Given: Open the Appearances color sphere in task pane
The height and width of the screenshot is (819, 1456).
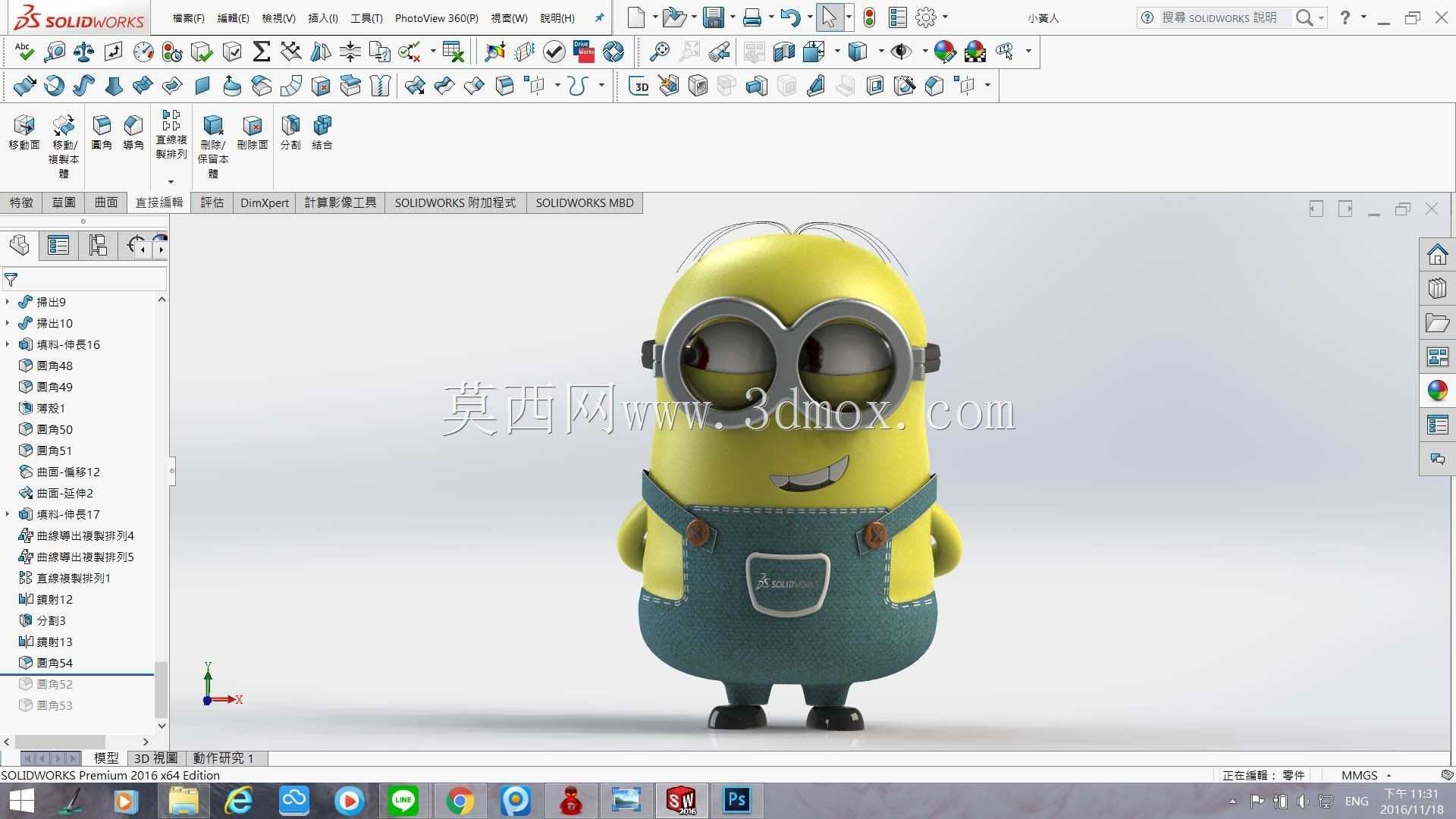Looking at the screenshot, I should point(1437,391).
